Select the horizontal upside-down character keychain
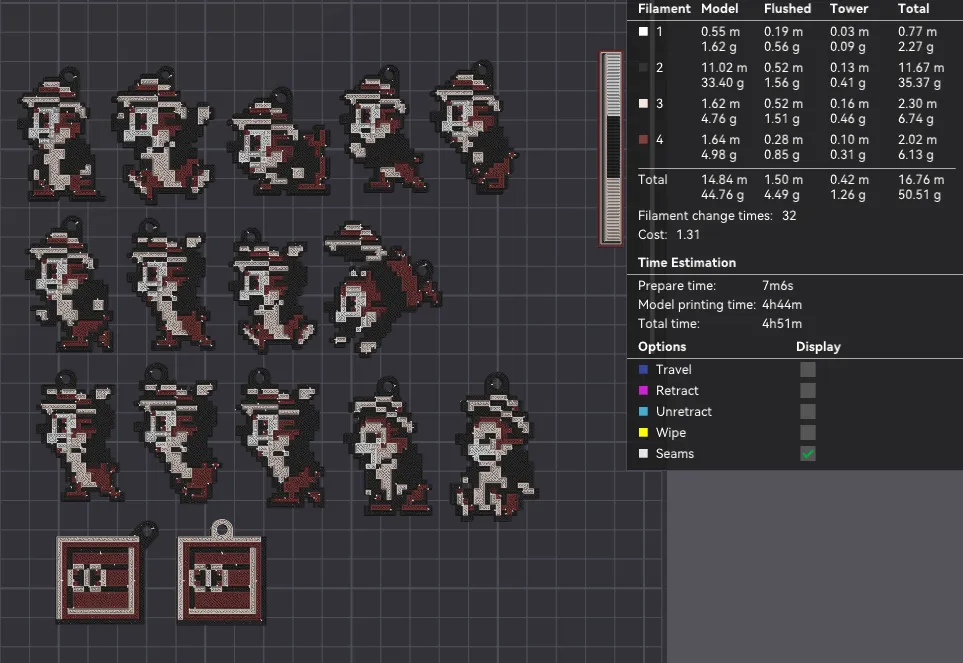Screen dimensions: 963x663 (382, 289)
